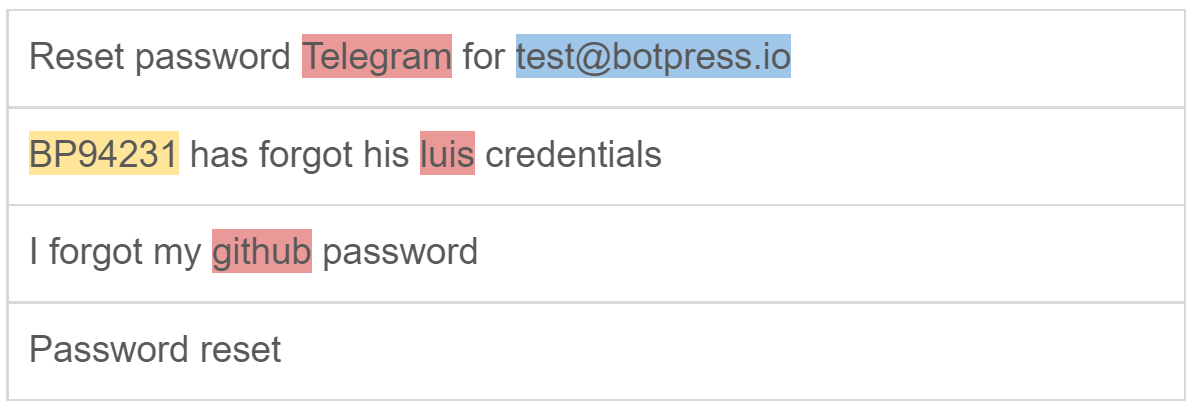Click the red Telegram entity highlight
The width and height of the screenshot is (1193, 408).
pos(377,57)
